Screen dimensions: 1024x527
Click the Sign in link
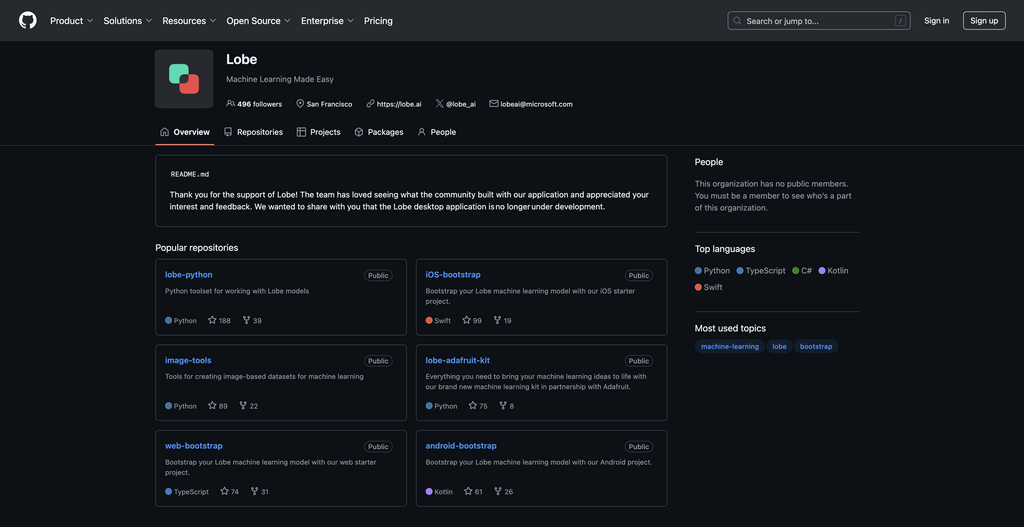936,21
